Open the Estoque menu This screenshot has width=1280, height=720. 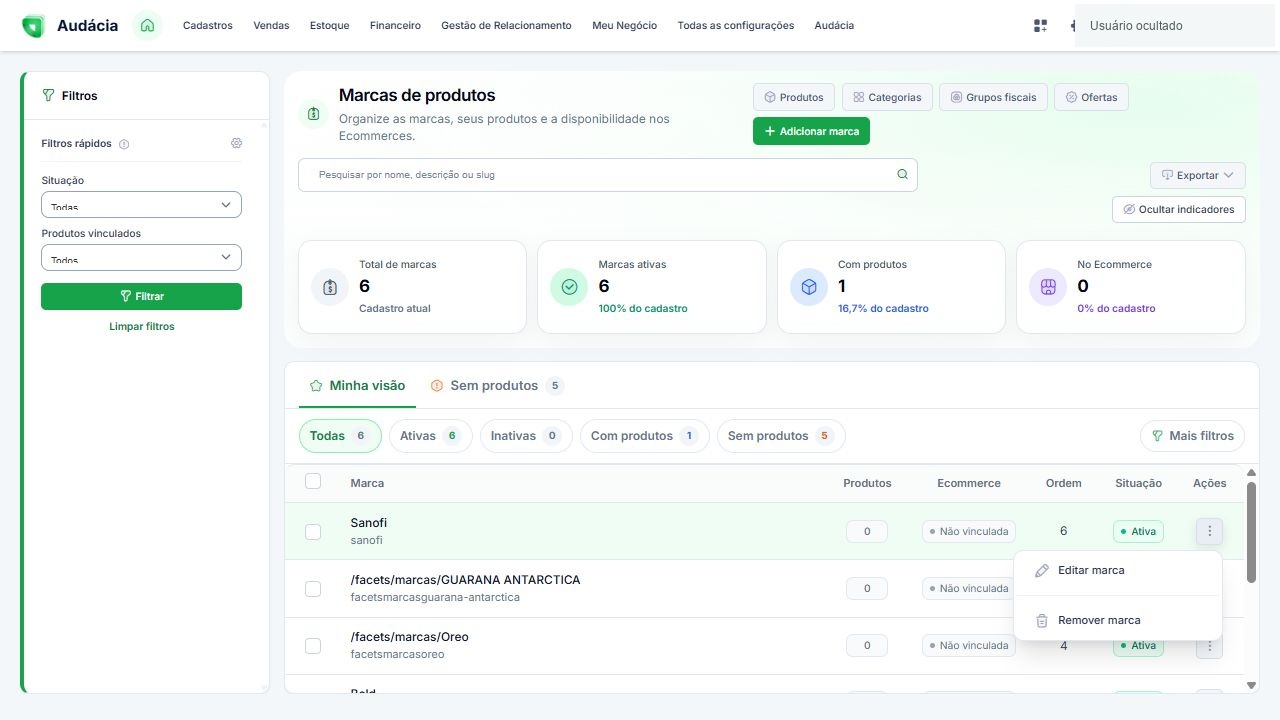(330, 26)
